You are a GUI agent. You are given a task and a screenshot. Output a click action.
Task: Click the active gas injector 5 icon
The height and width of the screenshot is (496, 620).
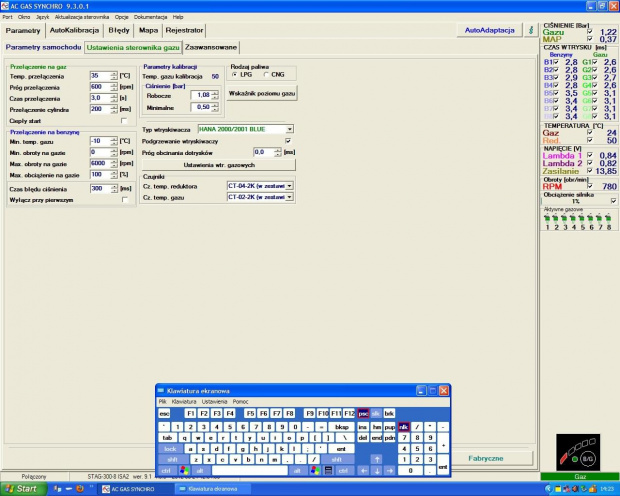[x=582, y=219]
